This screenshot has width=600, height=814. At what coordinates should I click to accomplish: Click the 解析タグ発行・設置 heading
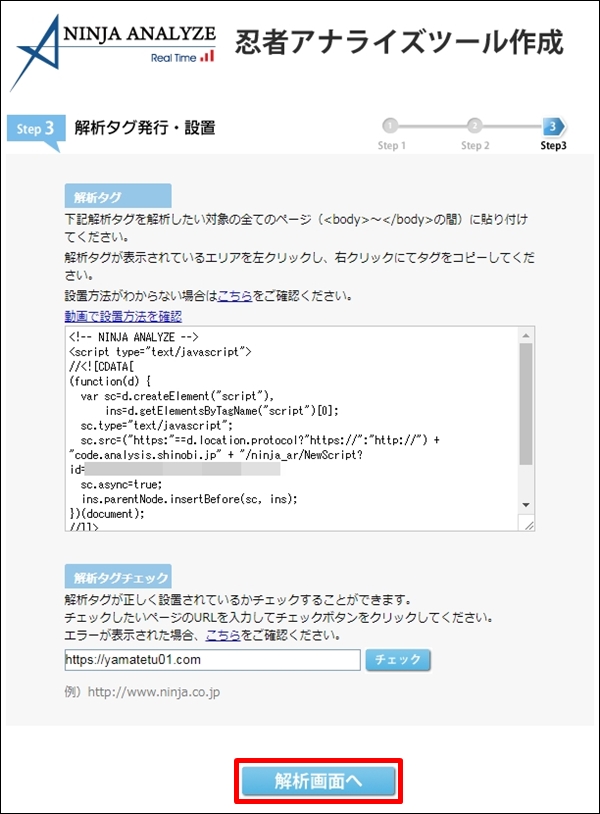click(145, 128)
